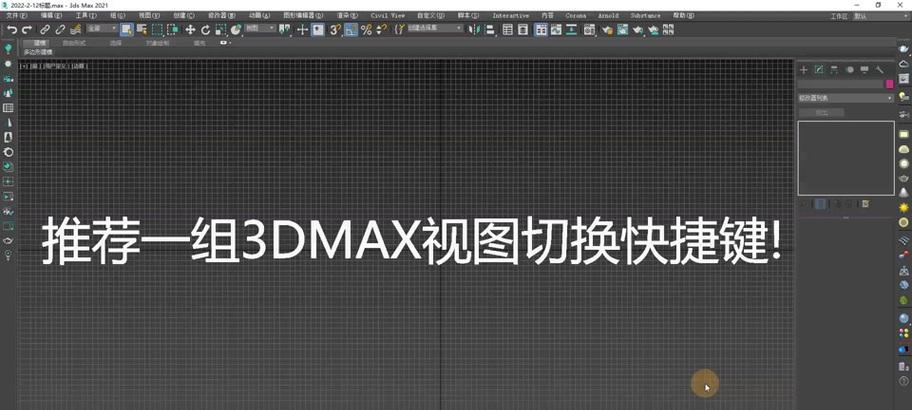Click the Undo arrow icon
The width and height of the screenshot is (912, 410).
tap(12, 29)
